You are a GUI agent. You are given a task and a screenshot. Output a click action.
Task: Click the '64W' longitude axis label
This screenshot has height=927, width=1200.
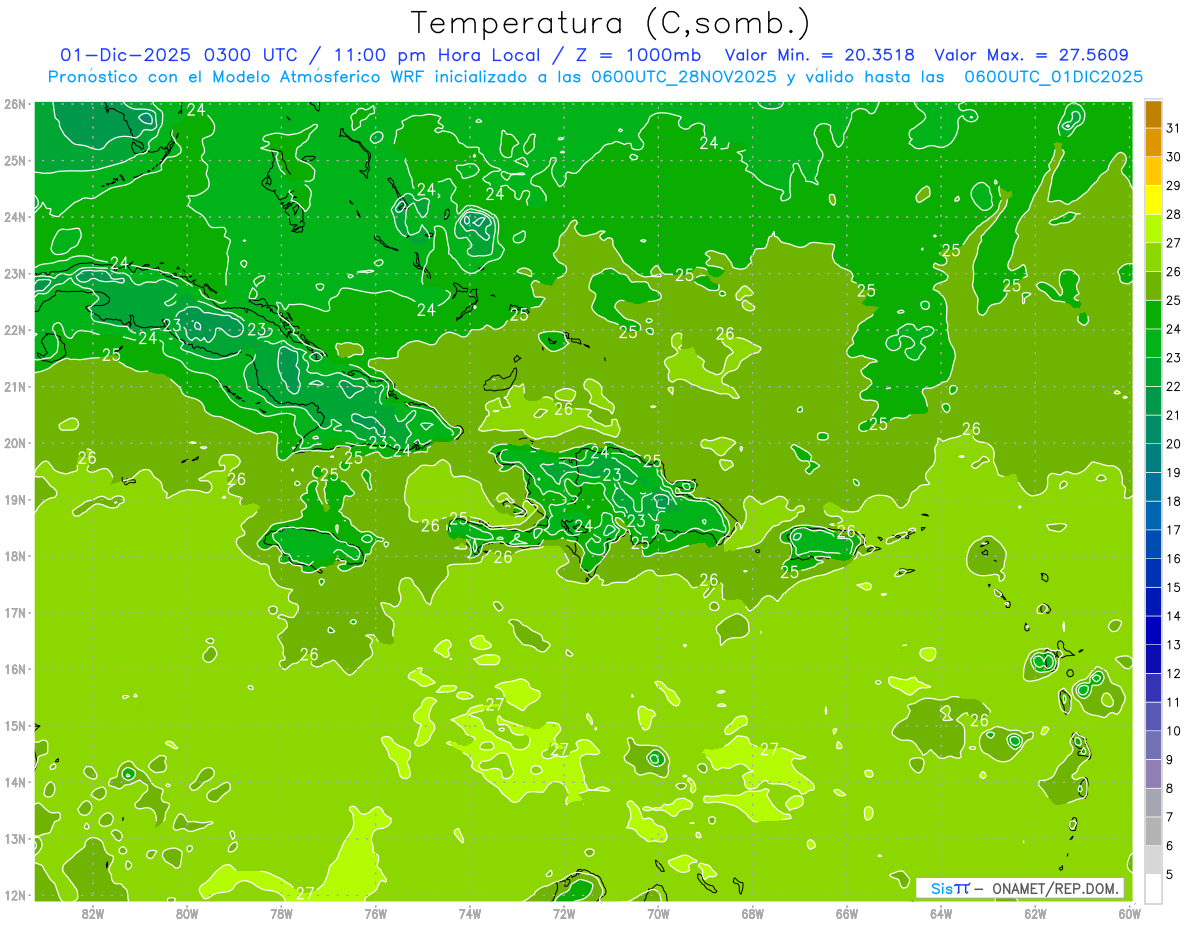[x=940, y=913]
